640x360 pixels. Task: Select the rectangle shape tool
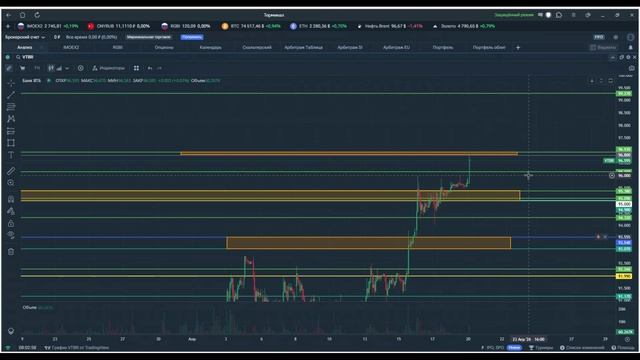11,143
